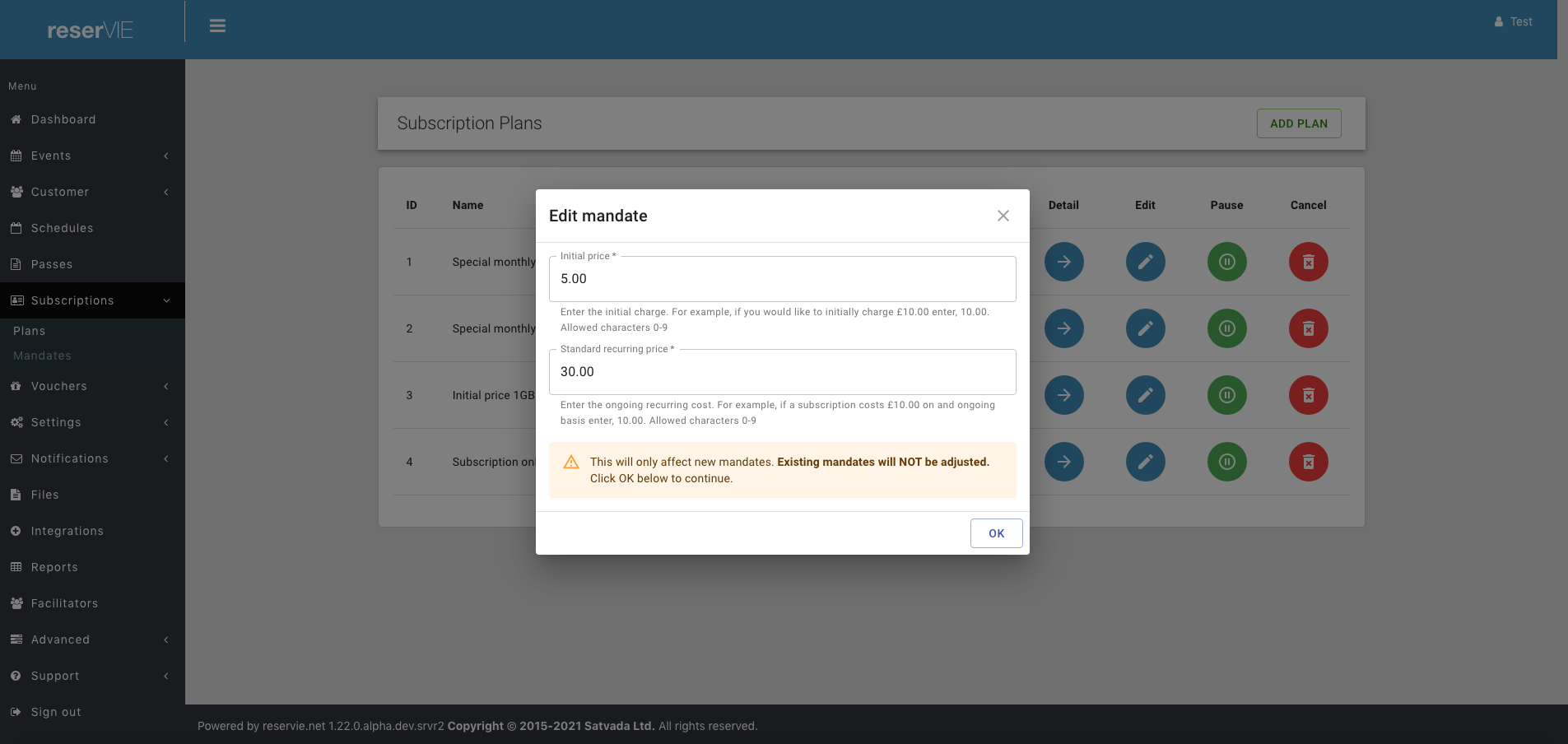The width and height of the screenshot is (1568, 744).
Task: Collapse the Subscriptions sidebar section
Action: coord(91,300)
